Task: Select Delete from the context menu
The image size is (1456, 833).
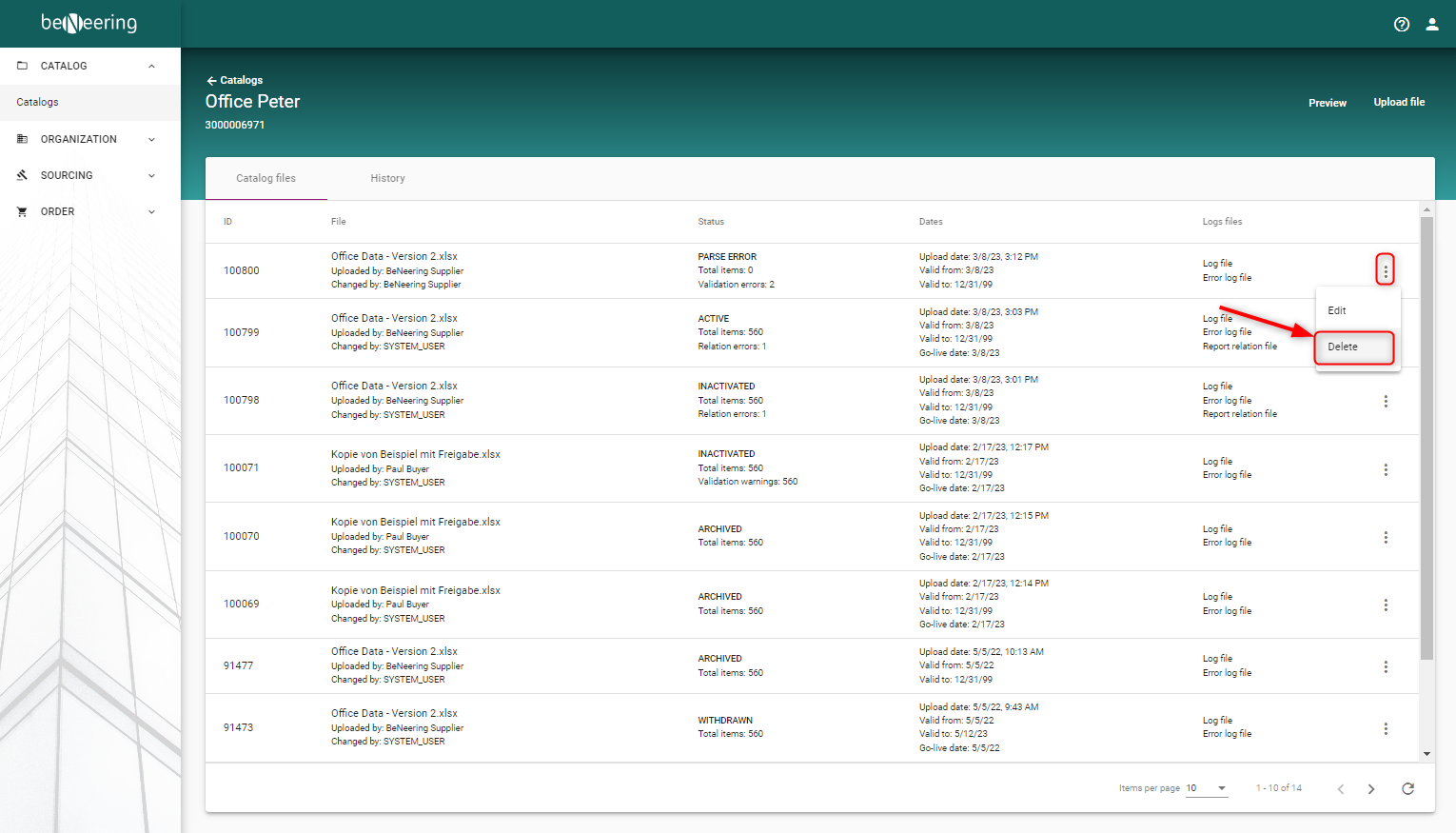Action: 1342,347
